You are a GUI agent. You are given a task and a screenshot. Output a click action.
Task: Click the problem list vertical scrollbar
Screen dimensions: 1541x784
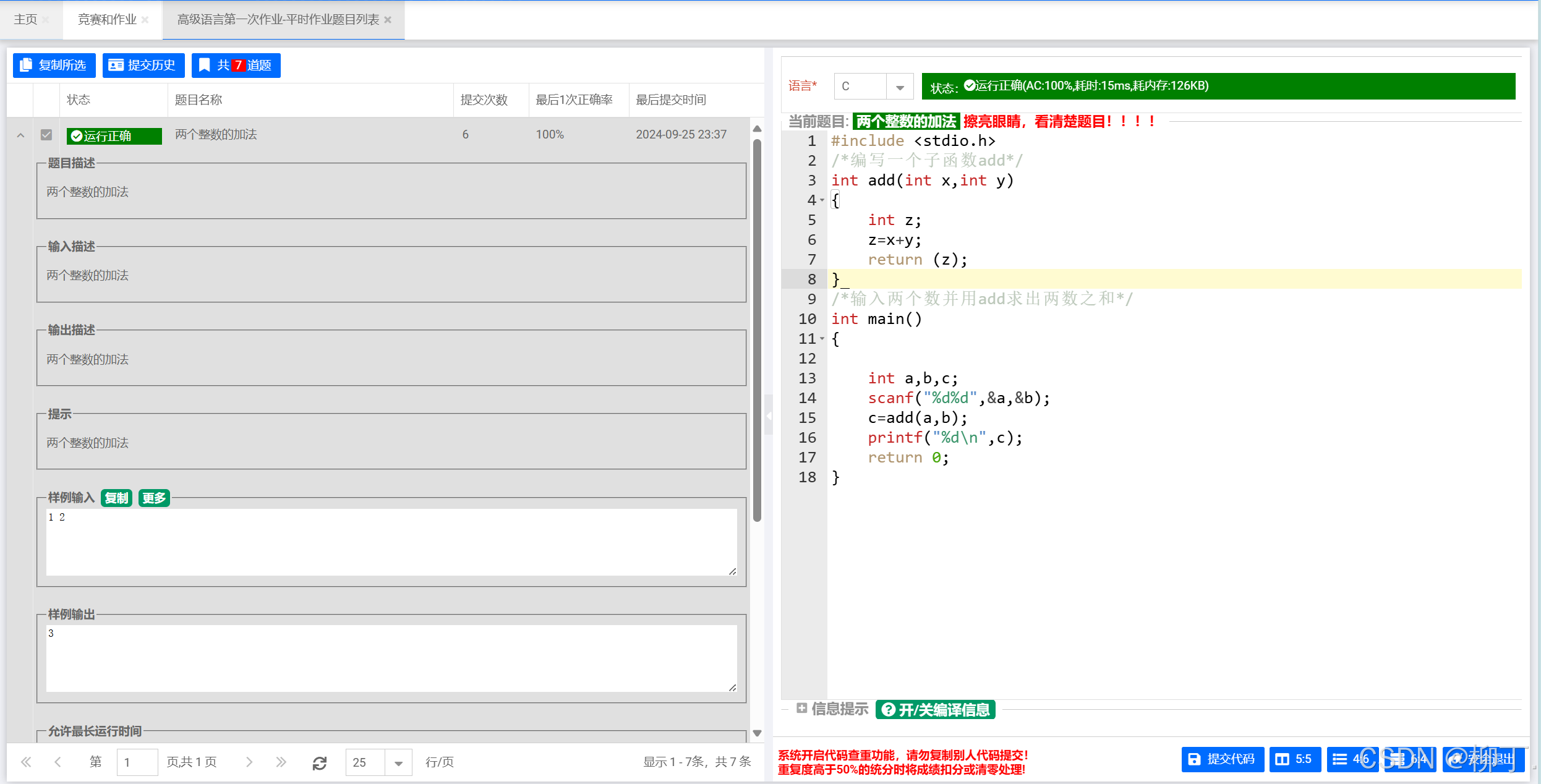click(x=757, y=330)
